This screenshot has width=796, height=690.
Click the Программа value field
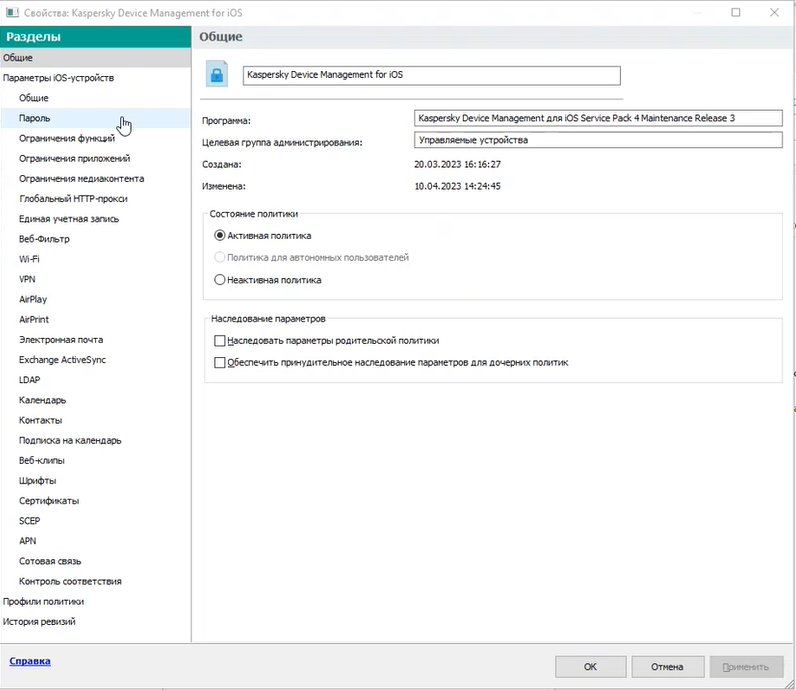(598, 118)
